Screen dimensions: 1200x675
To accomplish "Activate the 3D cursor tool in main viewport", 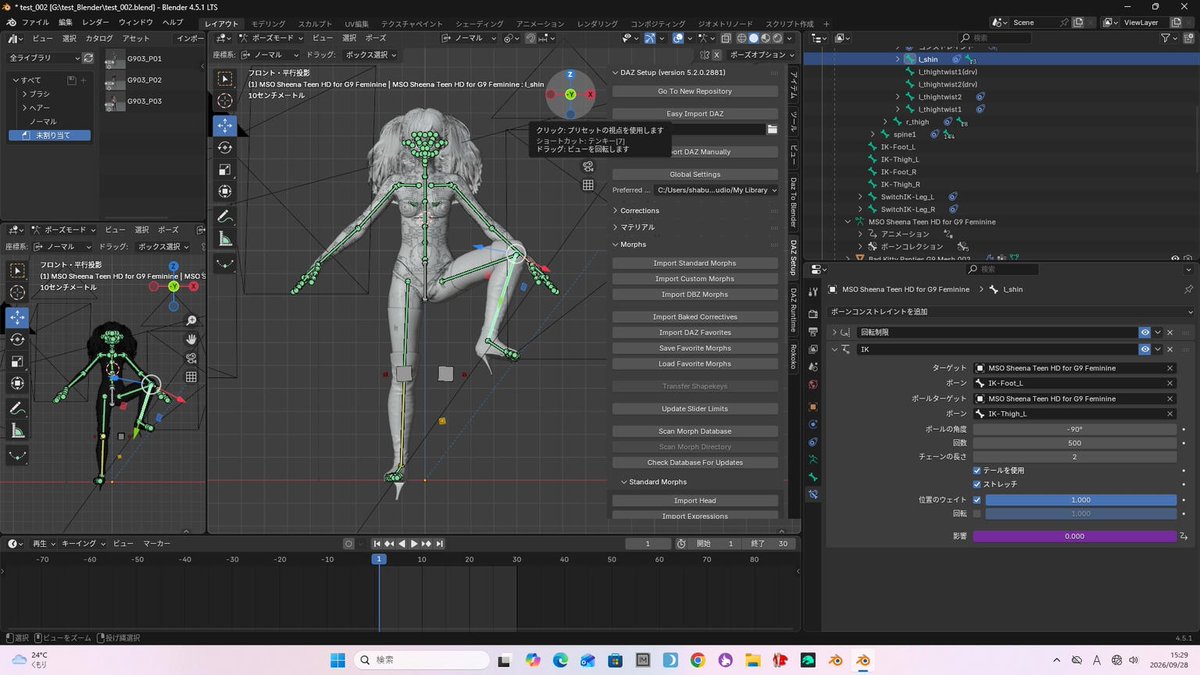I will click(225, 101).
